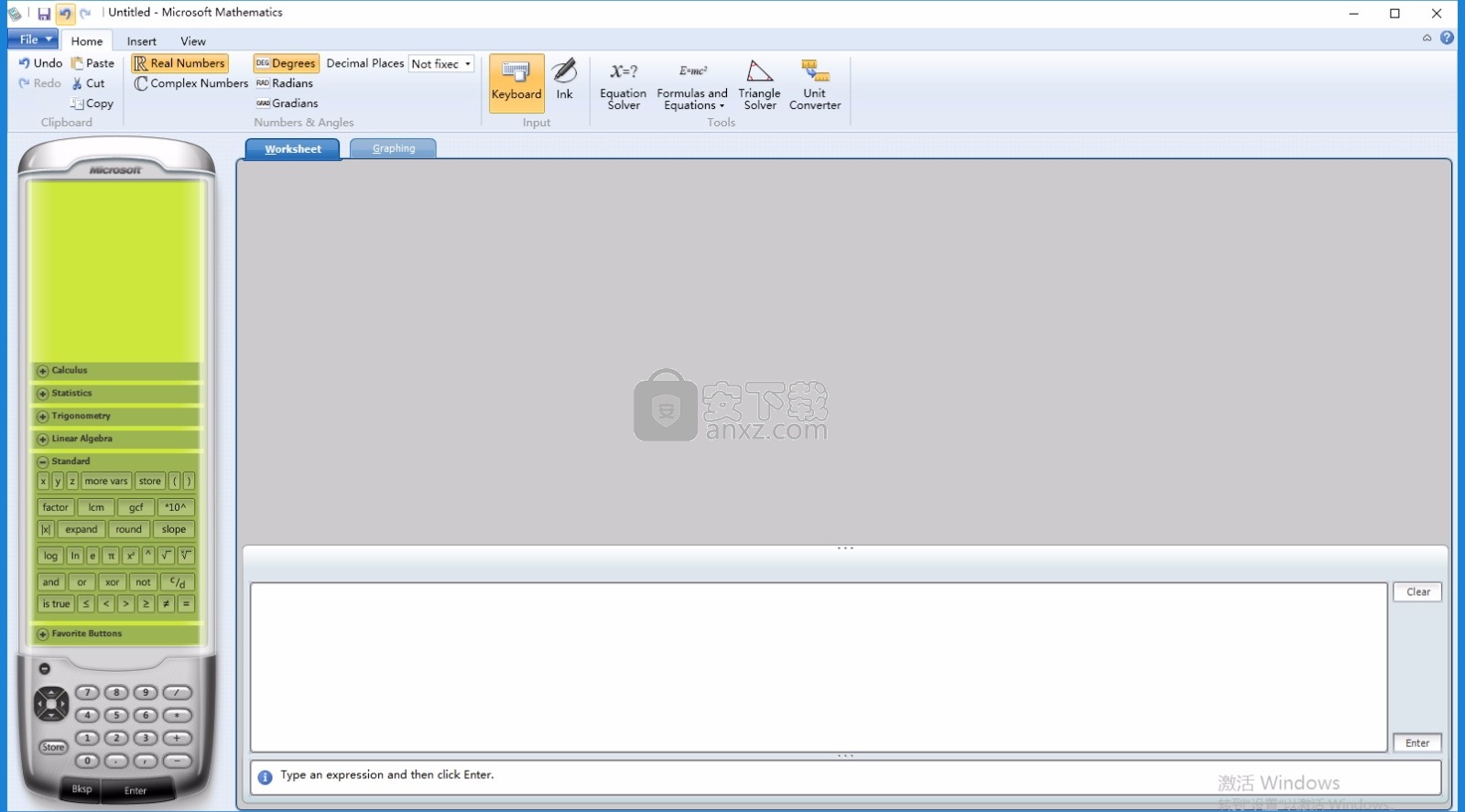Collapse the number pad with round minus button
The width and height of the screenshot is (1465, 812).
click(x=44, y=668)
